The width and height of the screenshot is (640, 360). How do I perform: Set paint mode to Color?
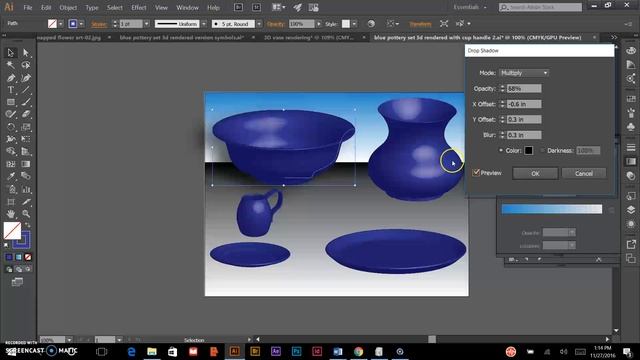[9, 257]
